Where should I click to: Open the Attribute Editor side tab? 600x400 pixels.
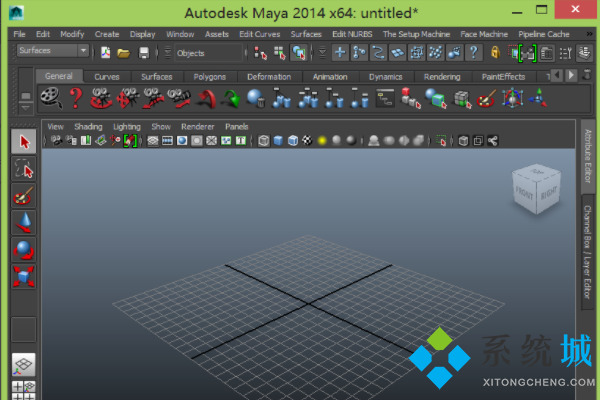pyautogui.click(x=588, y=160)
